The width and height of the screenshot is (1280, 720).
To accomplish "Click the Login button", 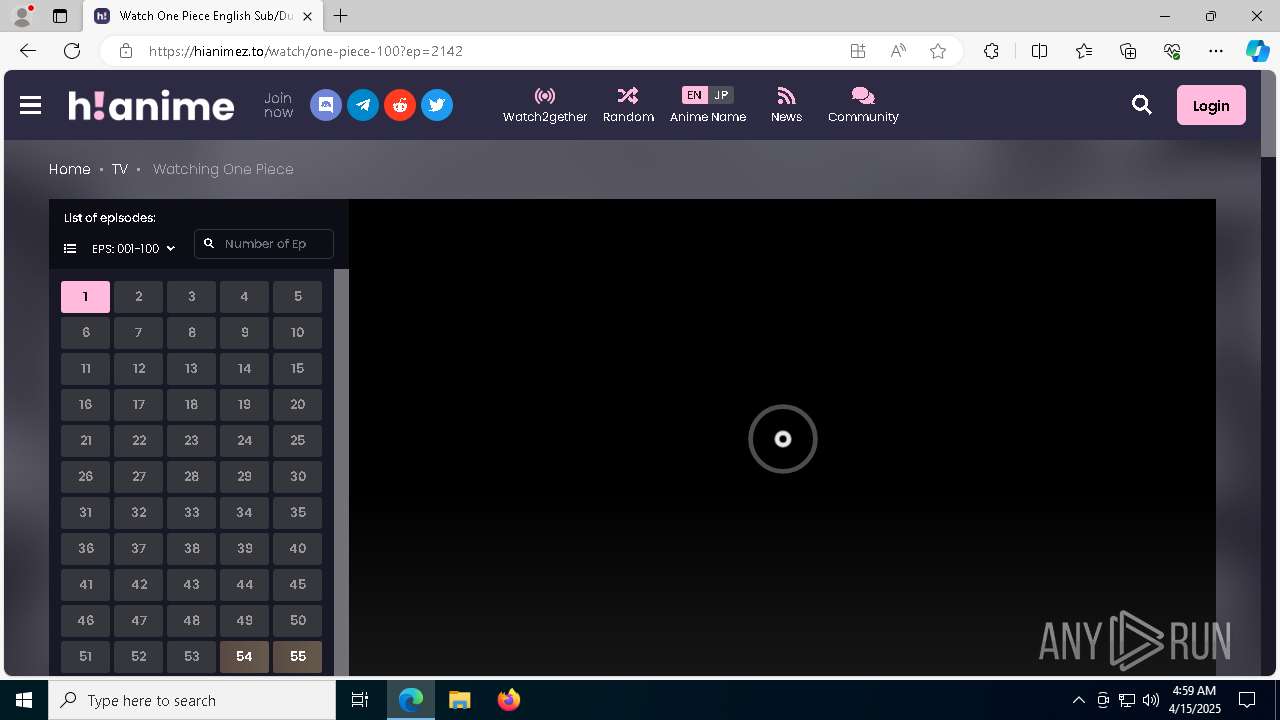I will (1211, 105).
